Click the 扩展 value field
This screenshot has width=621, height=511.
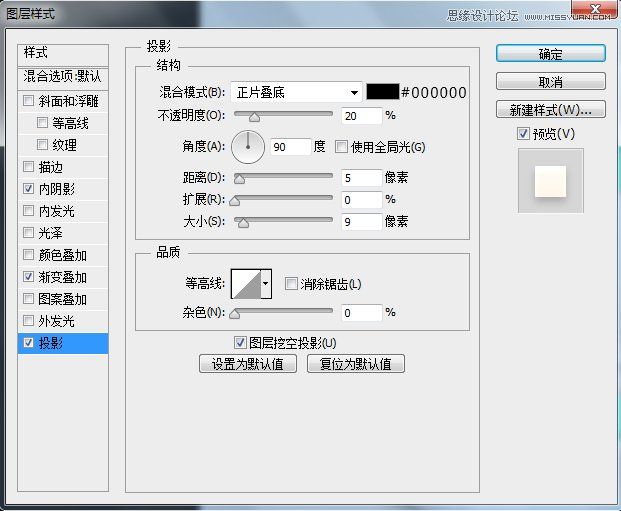click(362, 200)
